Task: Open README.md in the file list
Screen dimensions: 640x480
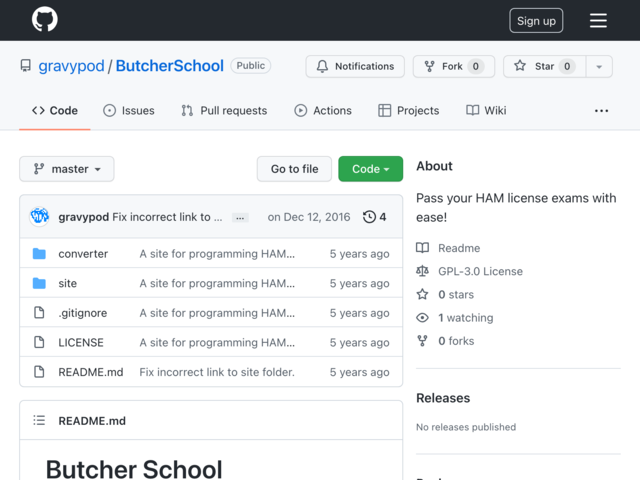Action: [91, 372]
